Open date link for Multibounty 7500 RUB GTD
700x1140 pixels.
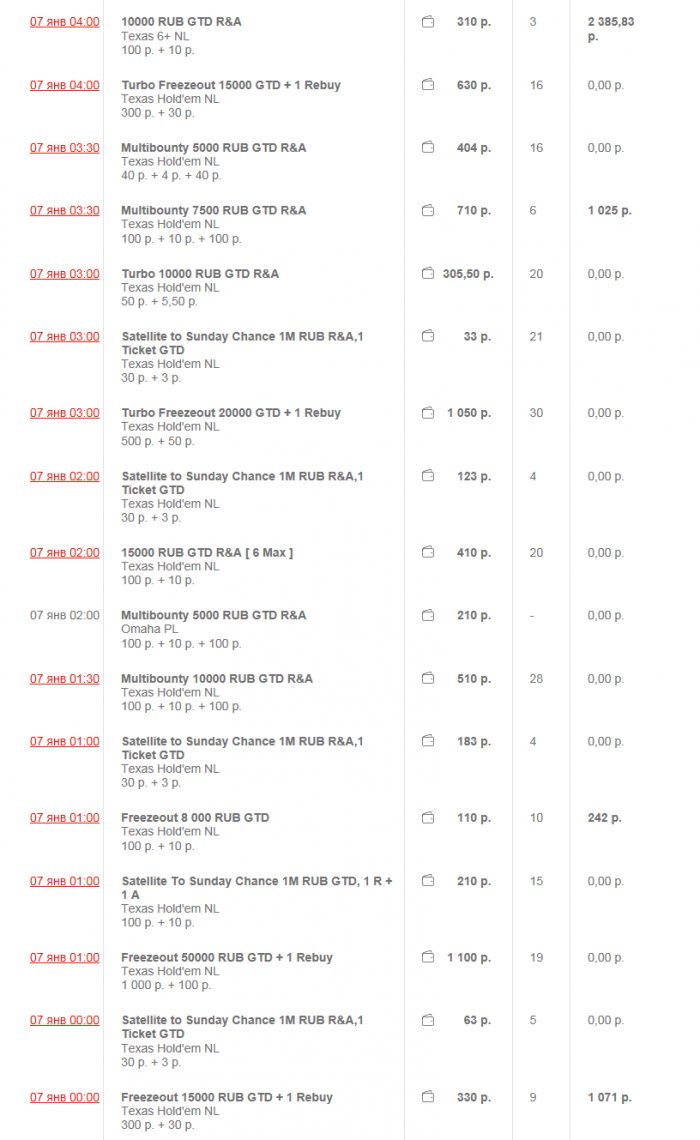tap(65, 210)
